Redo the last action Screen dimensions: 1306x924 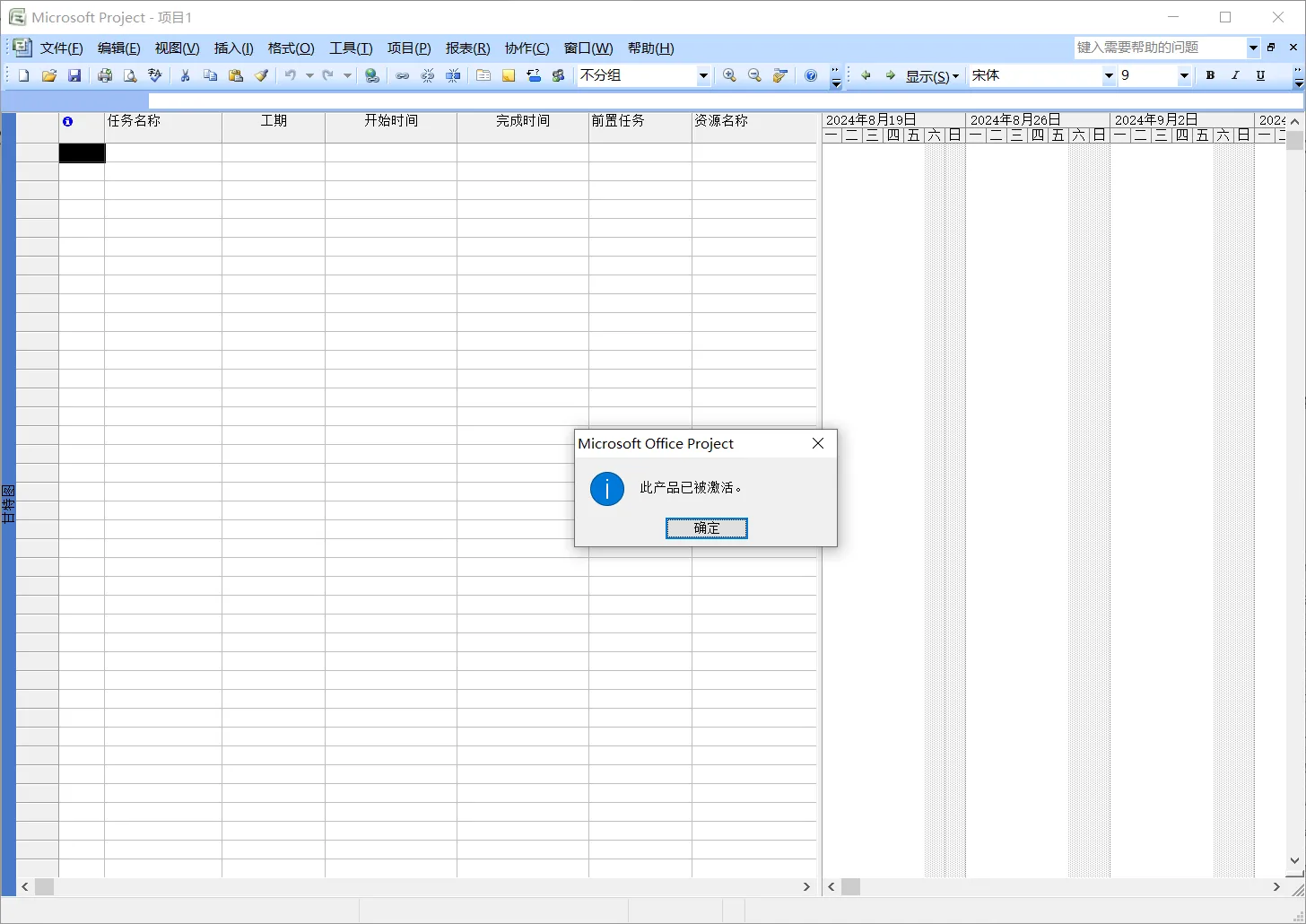coord(328,76)
